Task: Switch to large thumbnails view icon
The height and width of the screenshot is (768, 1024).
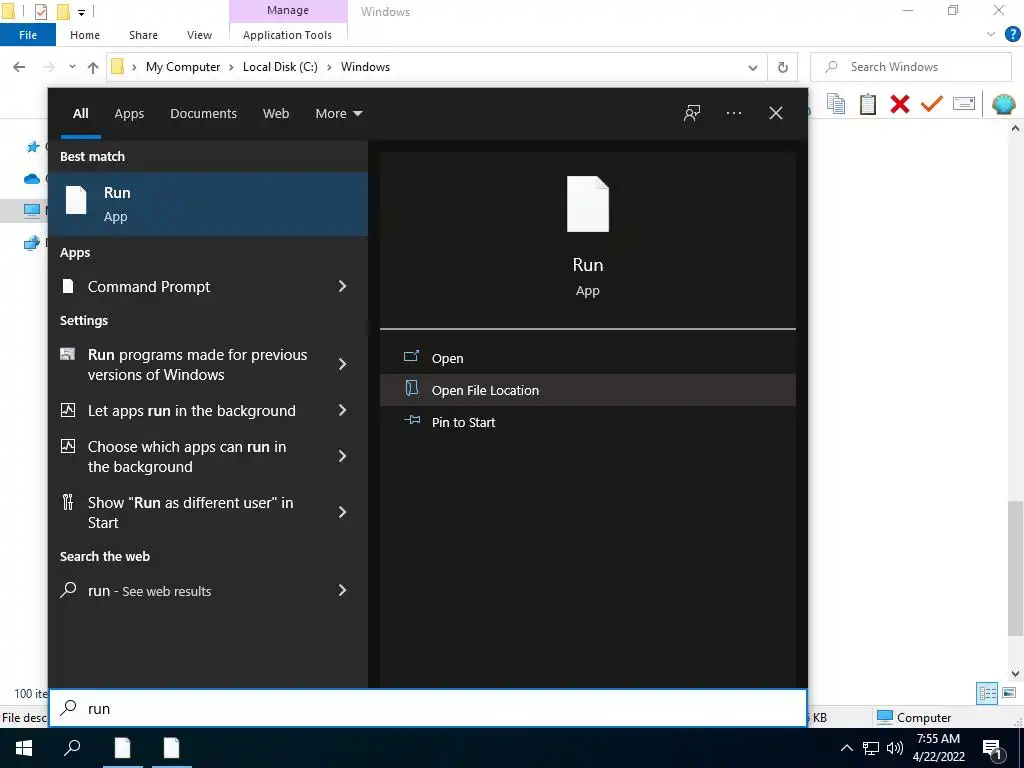Action: point(1009,693)
